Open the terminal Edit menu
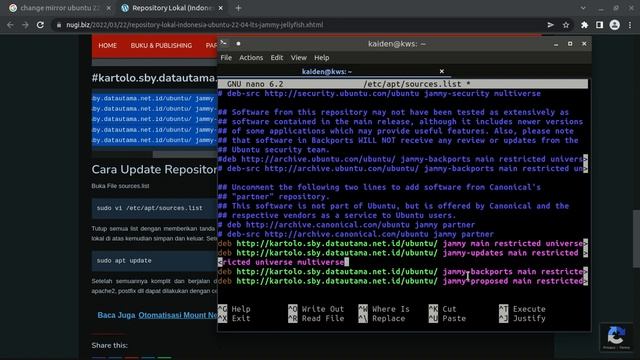This screenshot has width=640, height=360. [x=277, y=58]
